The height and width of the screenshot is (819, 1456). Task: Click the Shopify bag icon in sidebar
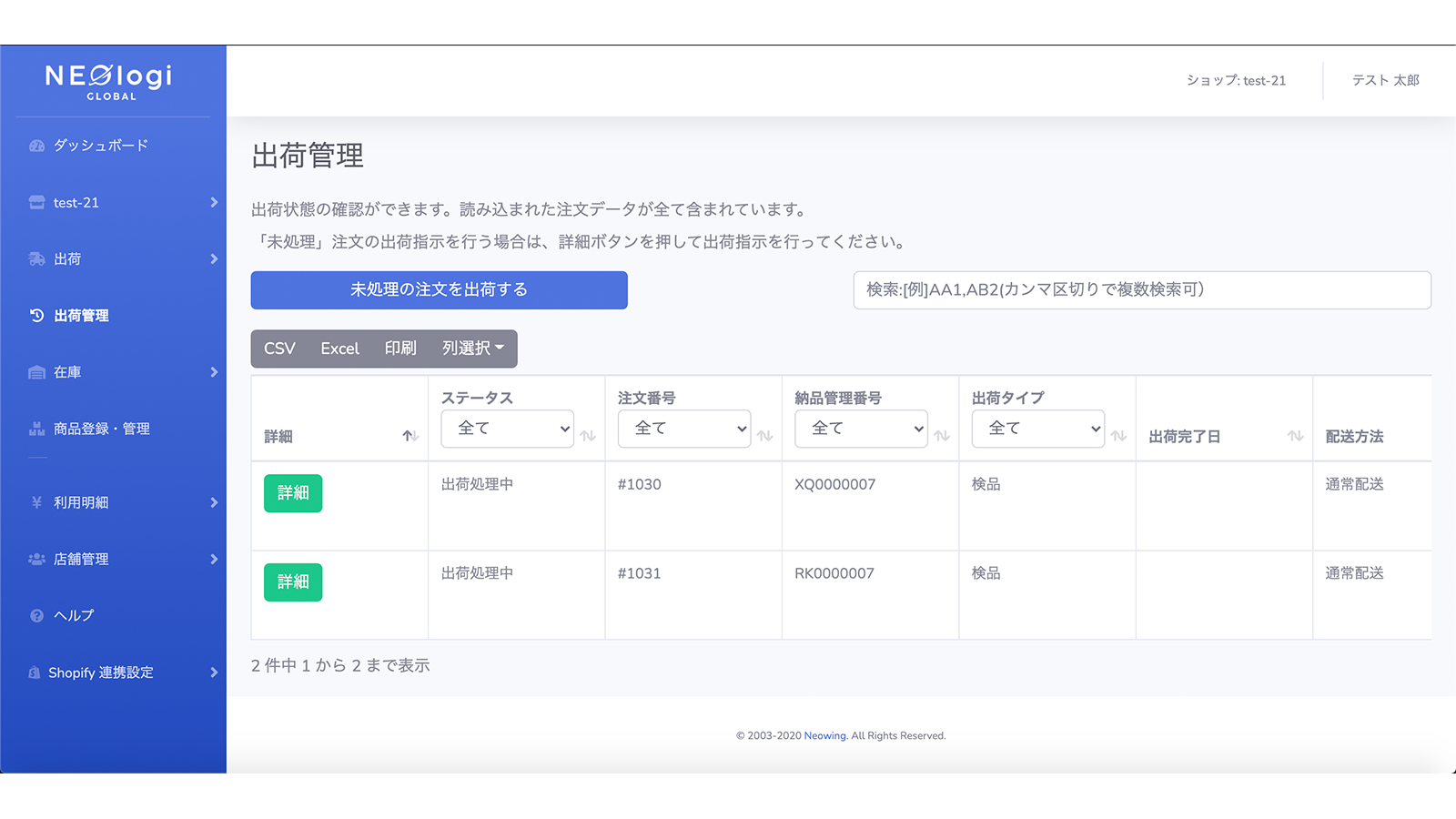[35, 672]
